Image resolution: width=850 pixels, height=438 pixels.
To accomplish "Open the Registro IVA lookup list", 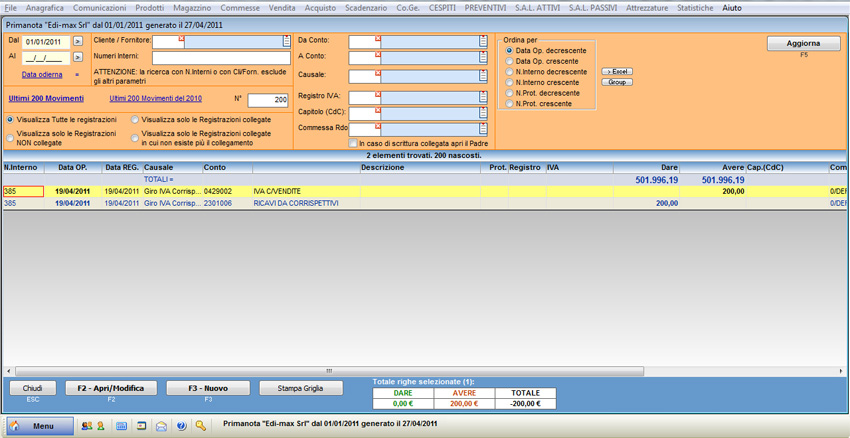I will point(483,97).
